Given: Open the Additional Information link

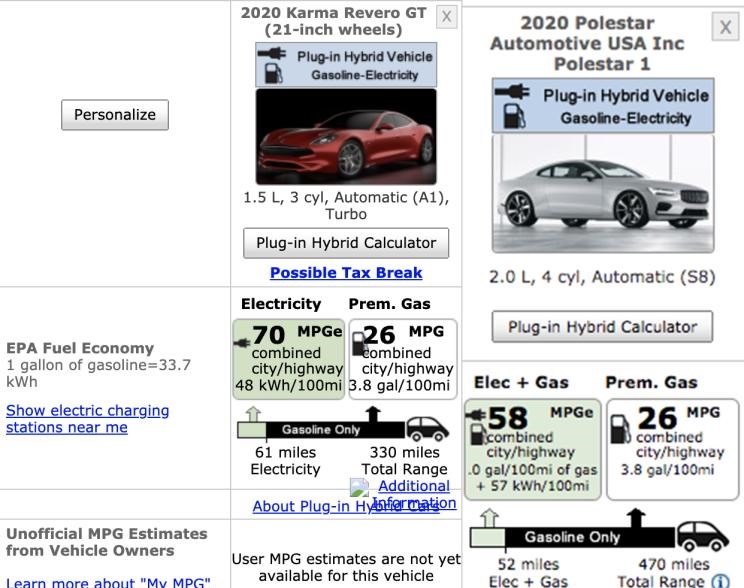Looking at the screenshot, I should (414, 494).
